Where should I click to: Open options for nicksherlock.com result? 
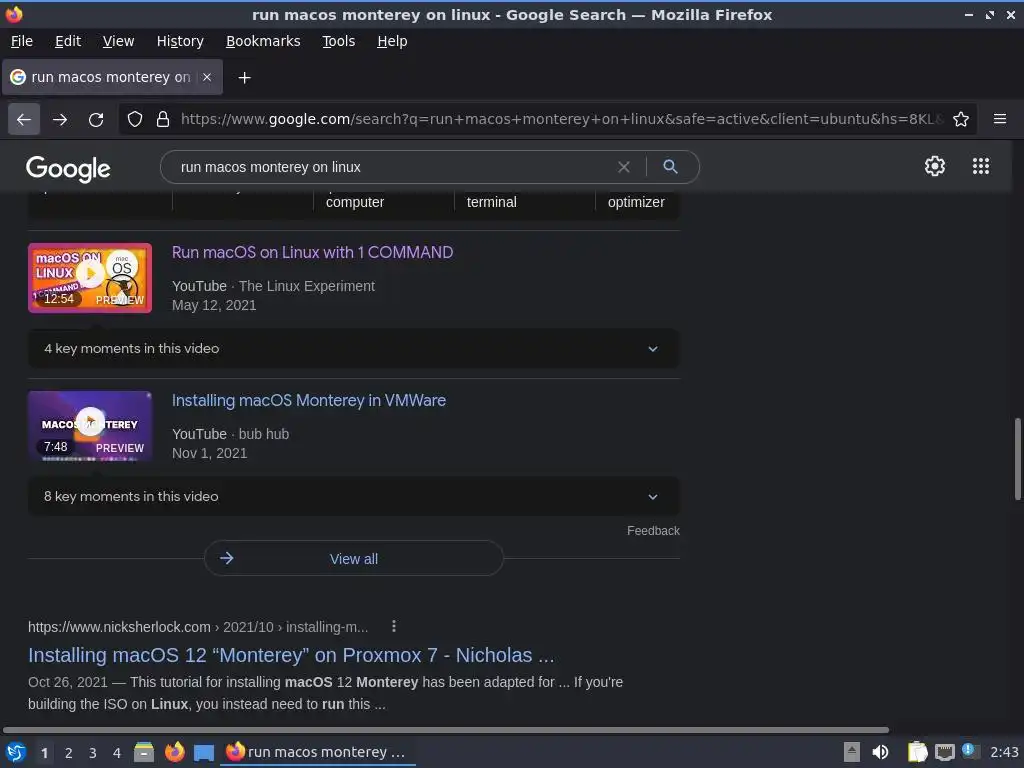coord(394,627)
